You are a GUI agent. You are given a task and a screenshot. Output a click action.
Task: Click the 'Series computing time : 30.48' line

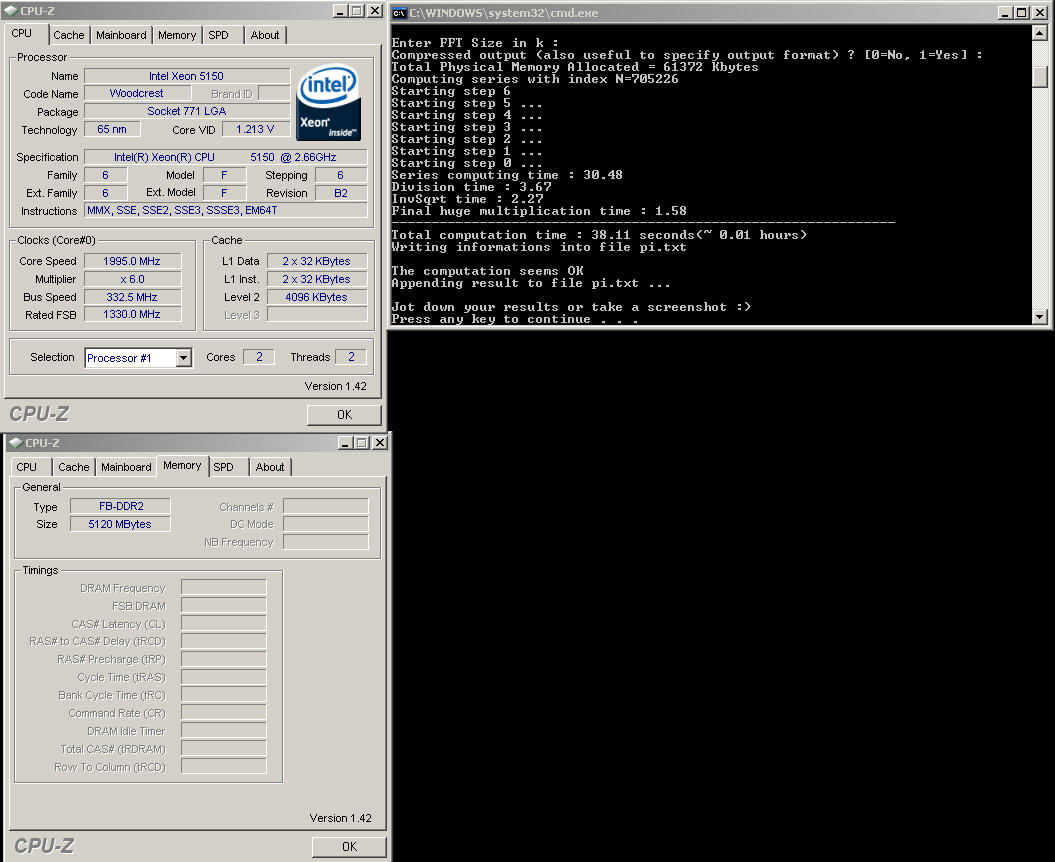point(507,175)
